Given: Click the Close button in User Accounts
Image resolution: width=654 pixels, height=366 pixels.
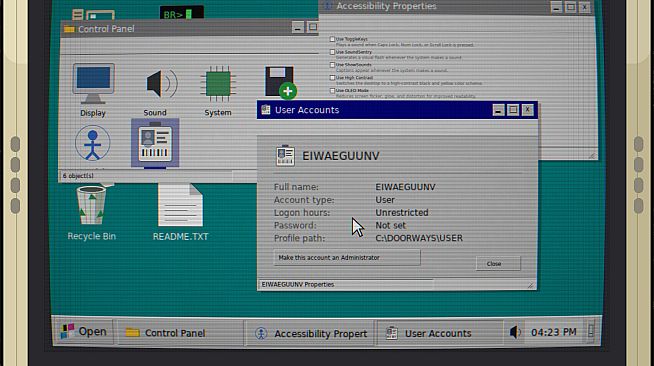Looking at the screenshot, I should point(498,263).
